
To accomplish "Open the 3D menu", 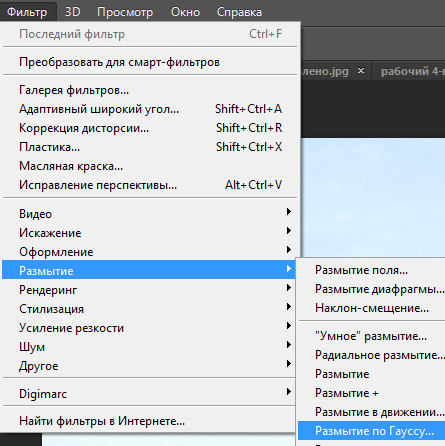I will [72, 12].
